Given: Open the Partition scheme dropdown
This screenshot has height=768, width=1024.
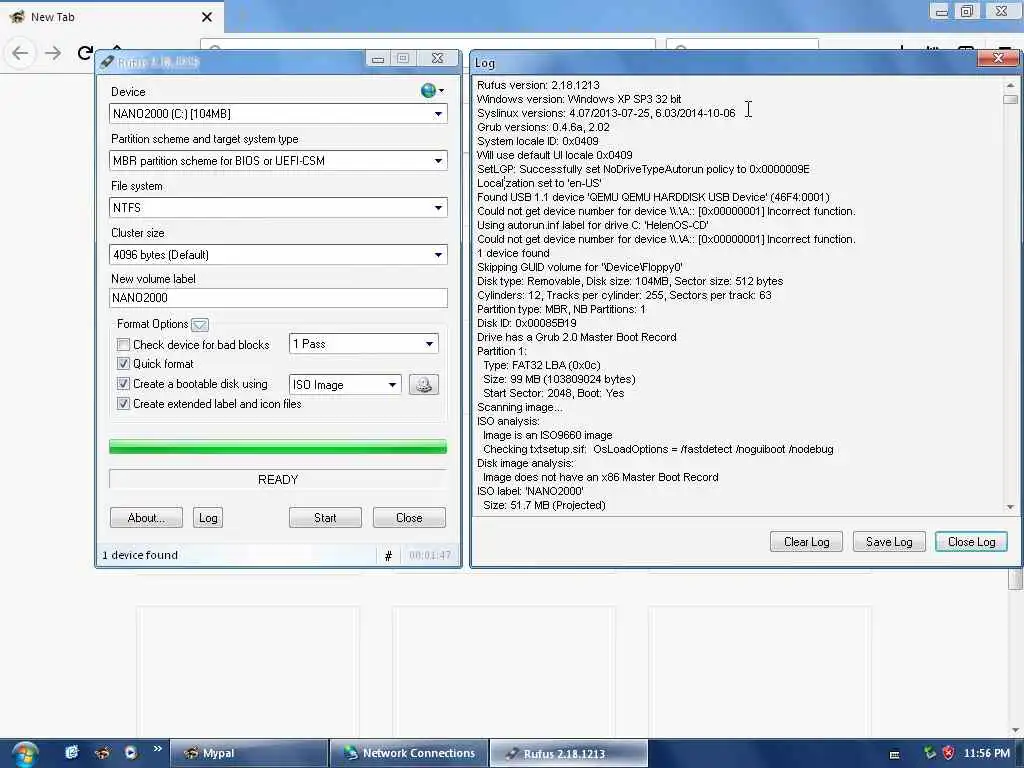Looking at the screenshot, I should coord(278,161).
